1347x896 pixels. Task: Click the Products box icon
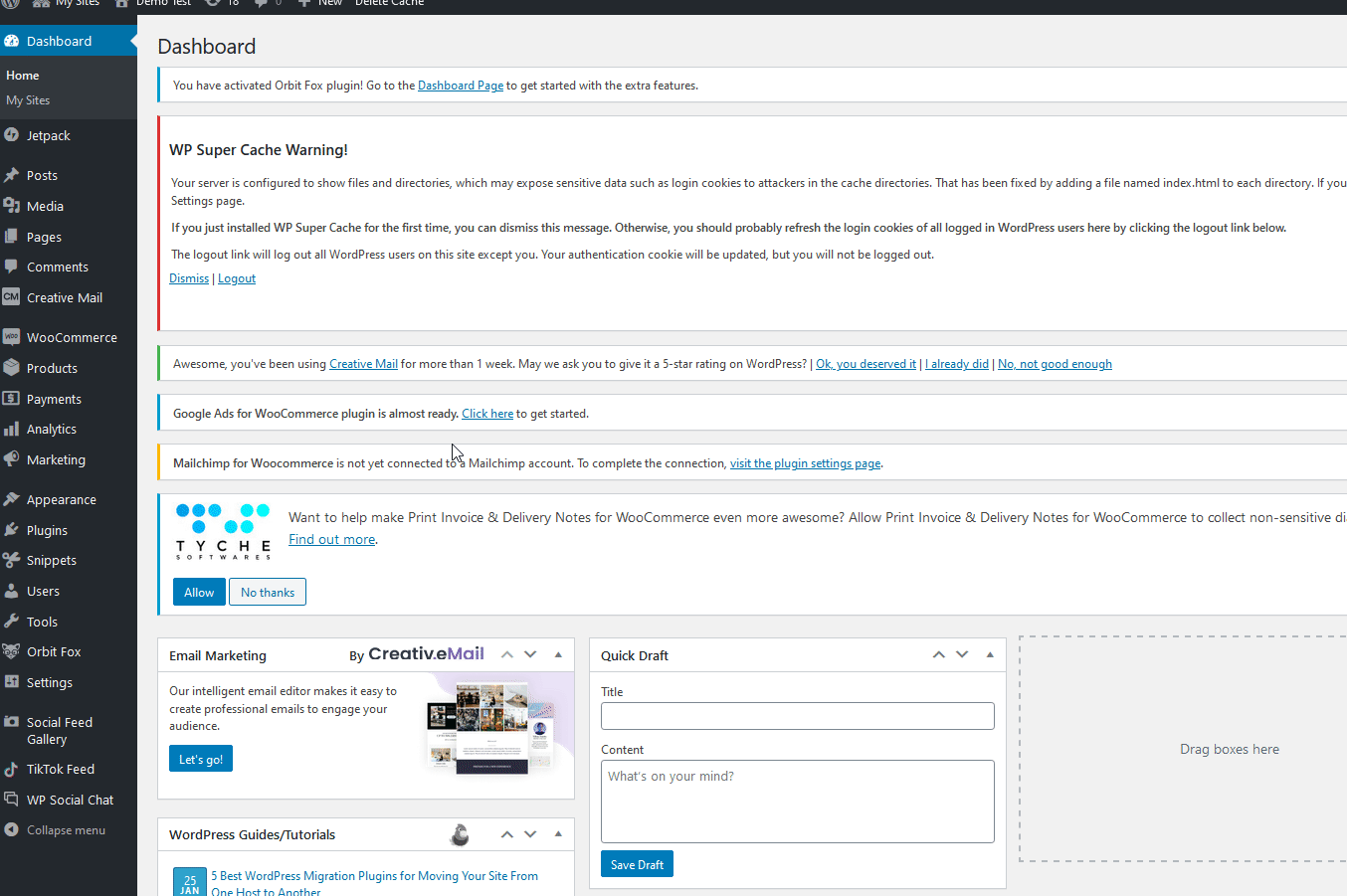click(x=12, y=368)
